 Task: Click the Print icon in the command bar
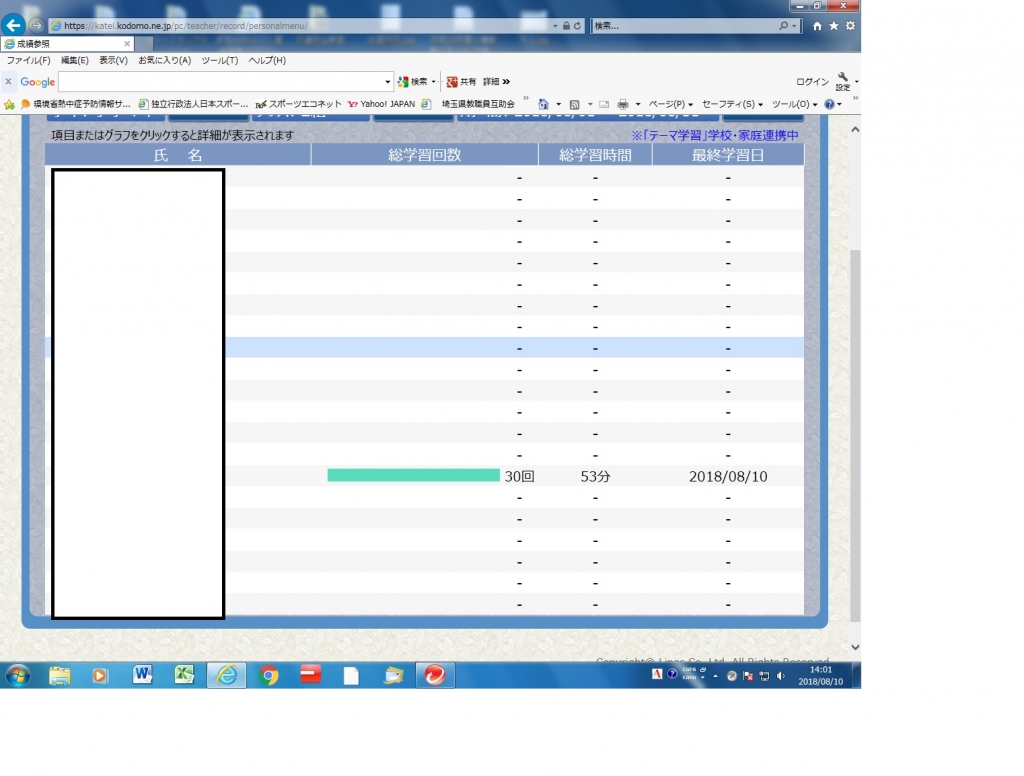[x=623, y=104]
